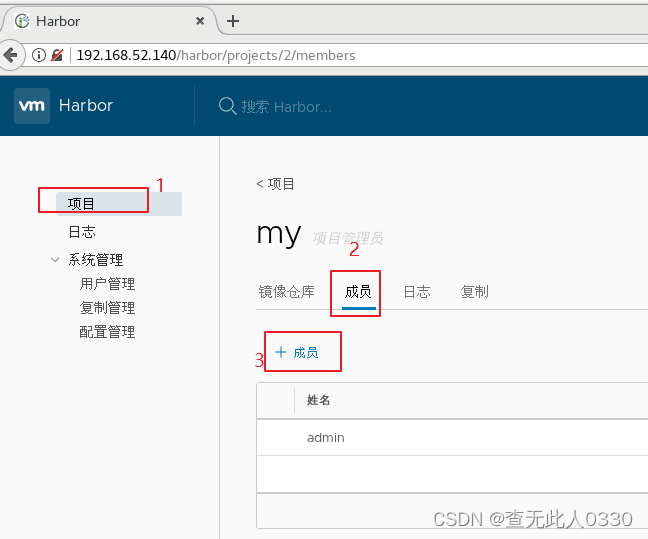Screen dimensions: 648x539
Task: Click the + 成员 add member button
Action: point(297,353)
